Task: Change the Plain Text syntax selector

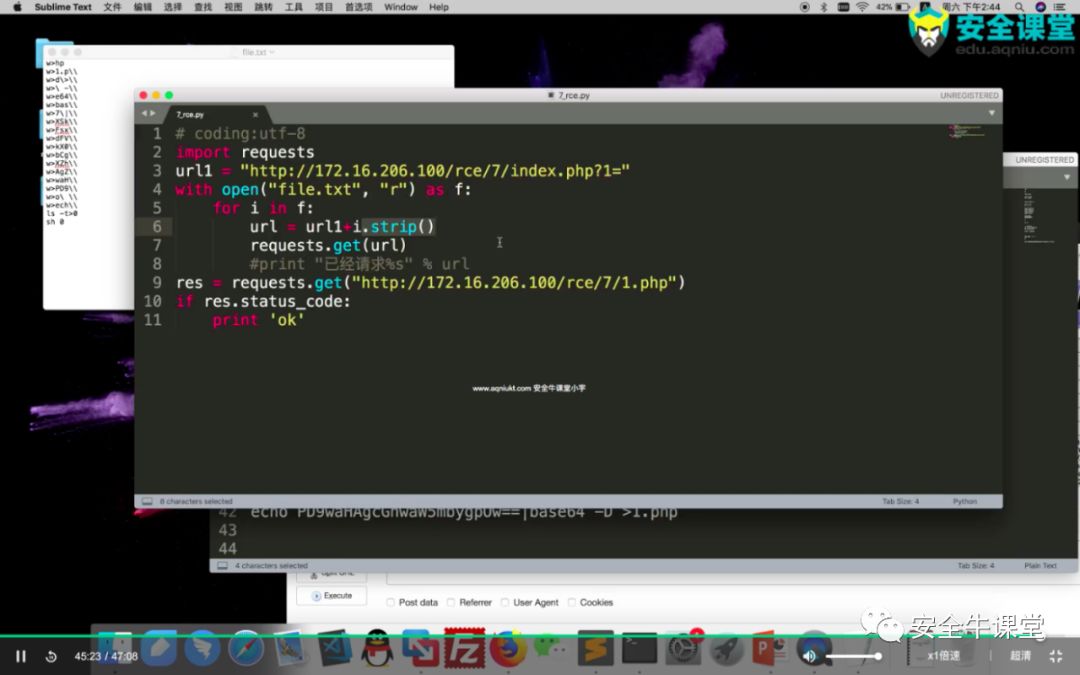Action: click(1040, 565)
